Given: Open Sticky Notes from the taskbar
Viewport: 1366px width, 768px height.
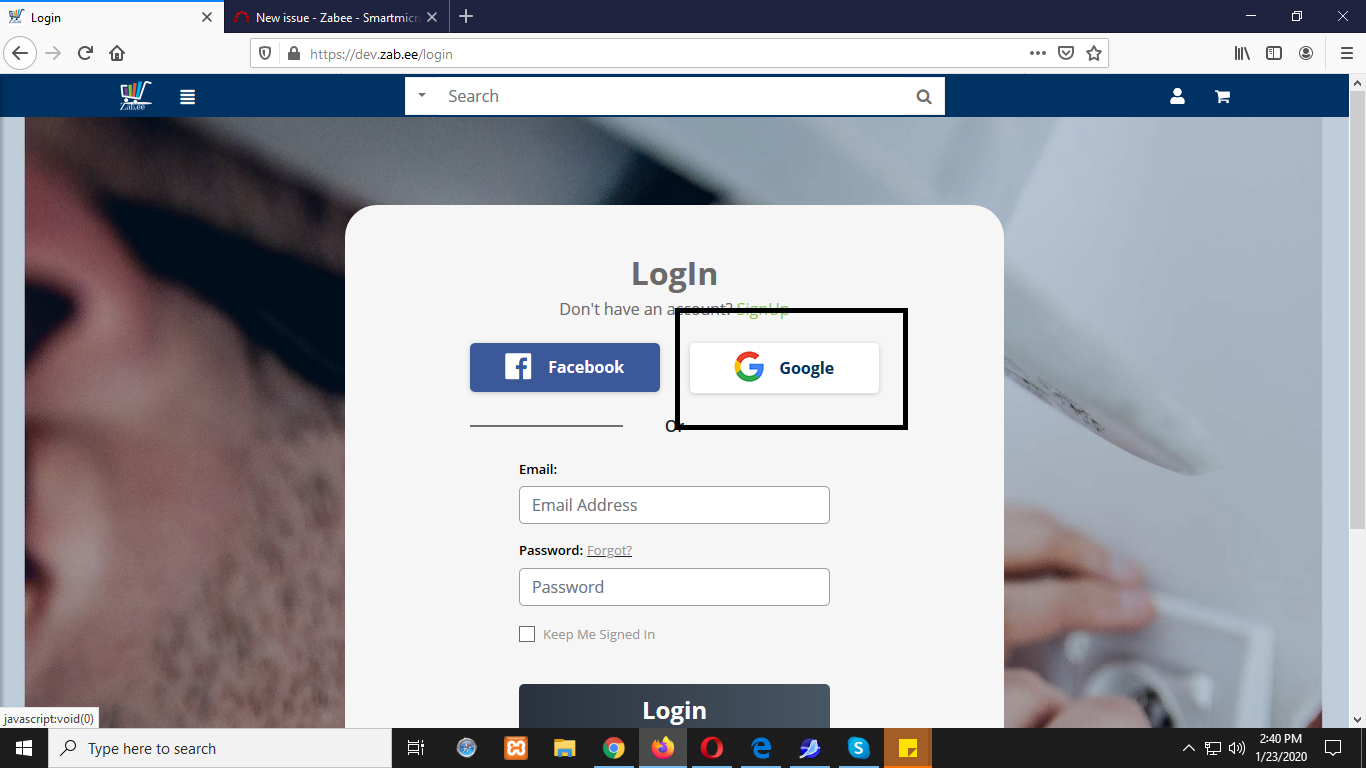Looking at the screenshot, I should point(908,748).
